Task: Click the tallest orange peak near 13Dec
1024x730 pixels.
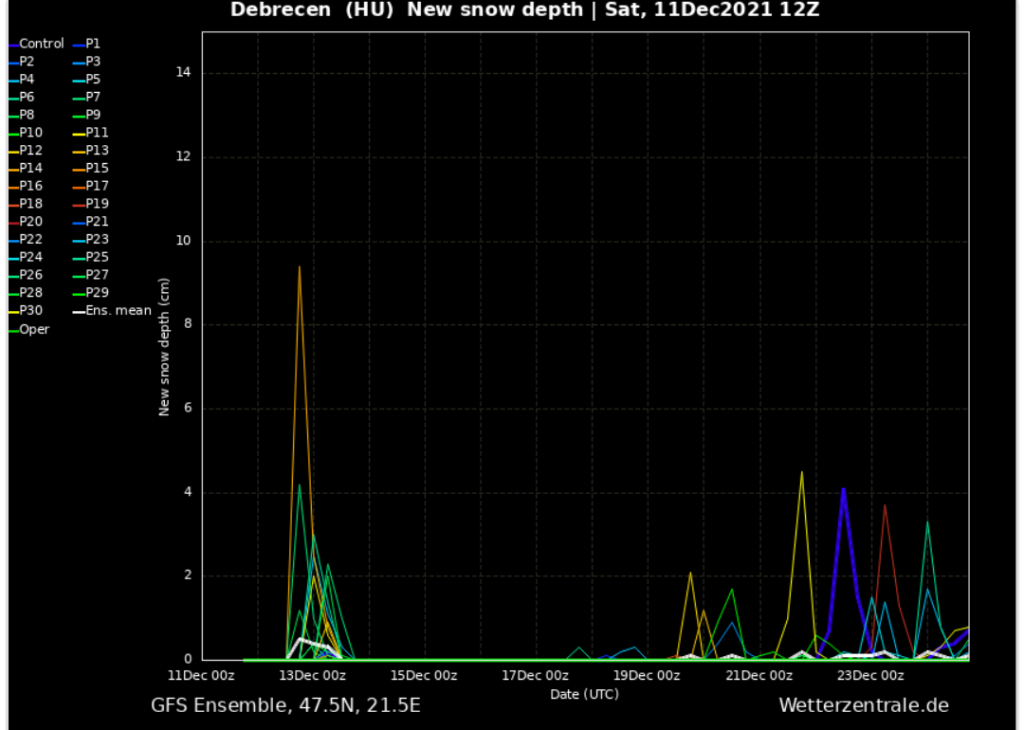Action: tap(299, 267)
